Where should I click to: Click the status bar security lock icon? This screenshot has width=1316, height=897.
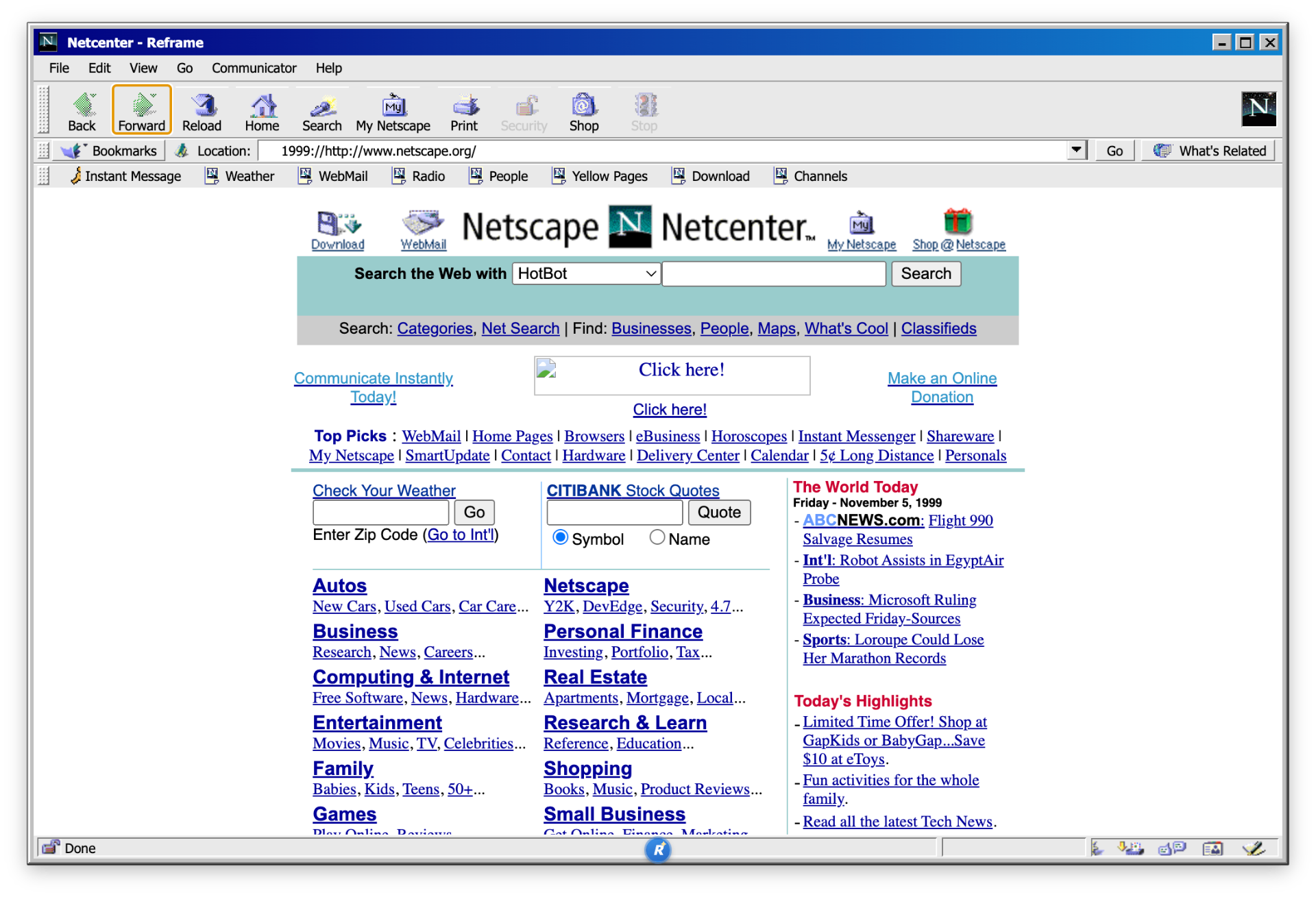coord(51,848)
